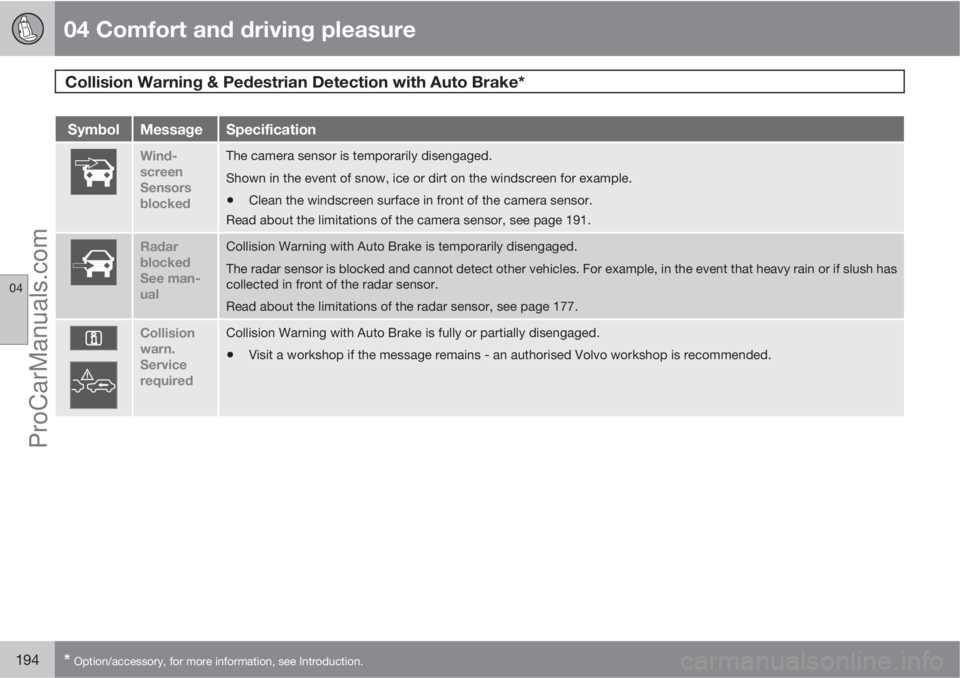Select the '04 Comfort and driving pleasure' heading

239,29
